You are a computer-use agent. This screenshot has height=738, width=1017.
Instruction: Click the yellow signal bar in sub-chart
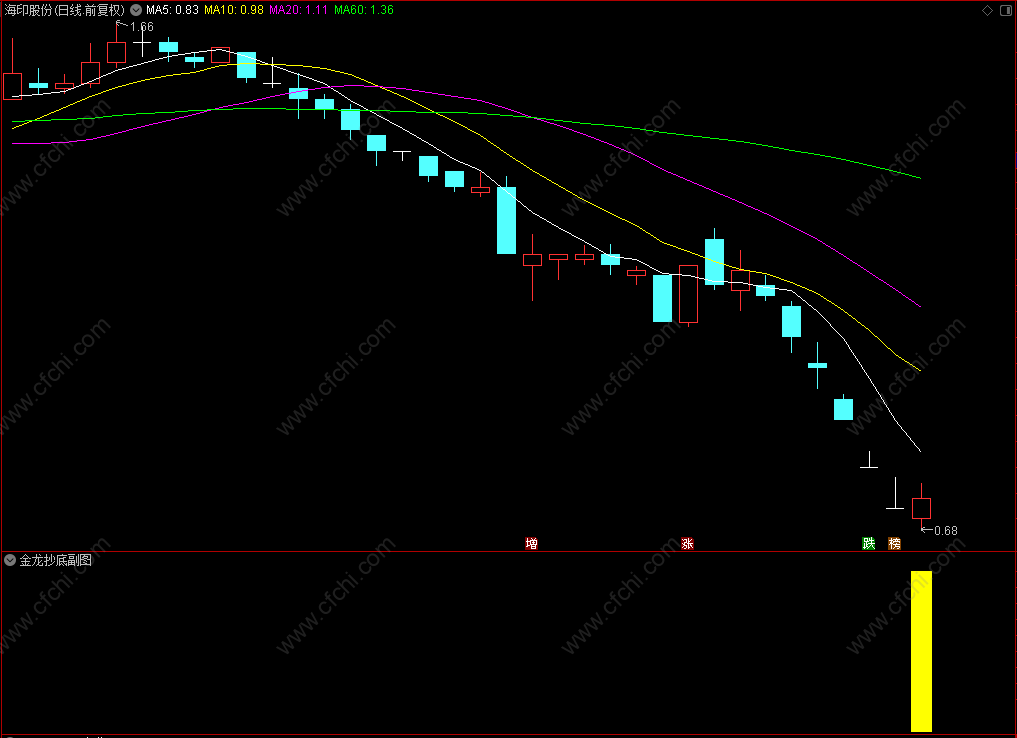point(921,651)
